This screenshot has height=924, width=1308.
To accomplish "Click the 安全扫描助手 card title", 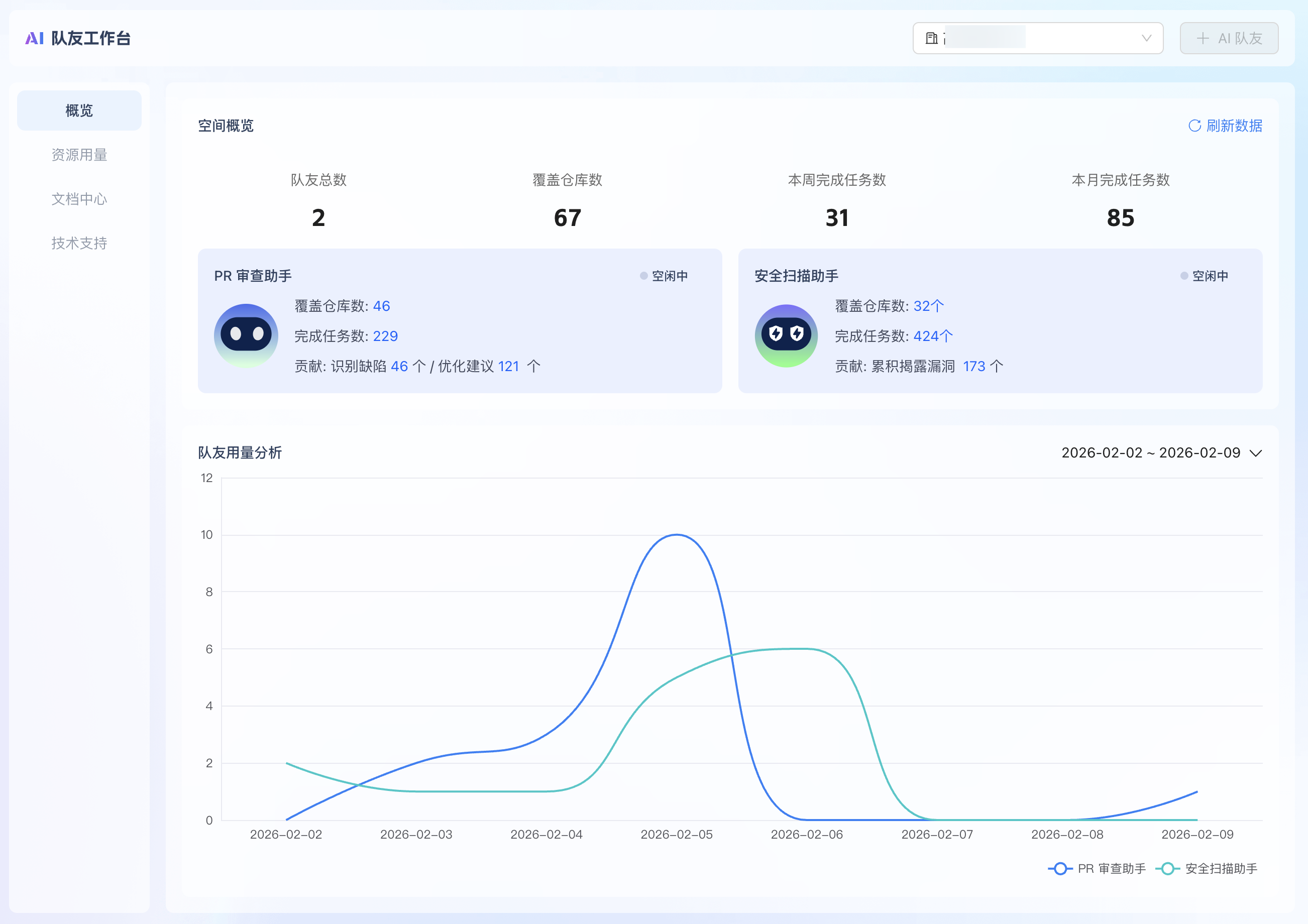I will [797, 276].
